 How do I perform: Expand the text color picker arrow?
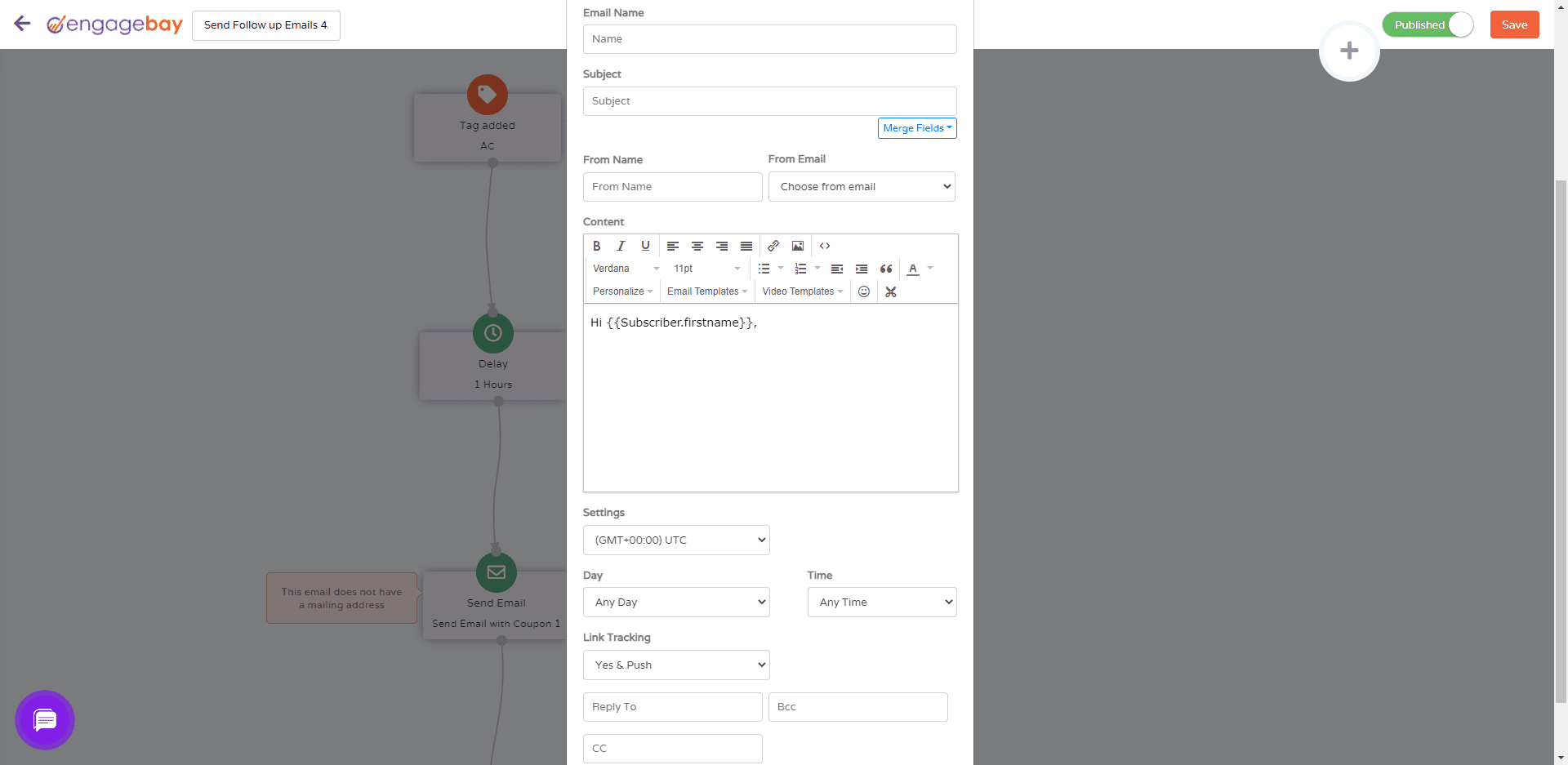930,269
